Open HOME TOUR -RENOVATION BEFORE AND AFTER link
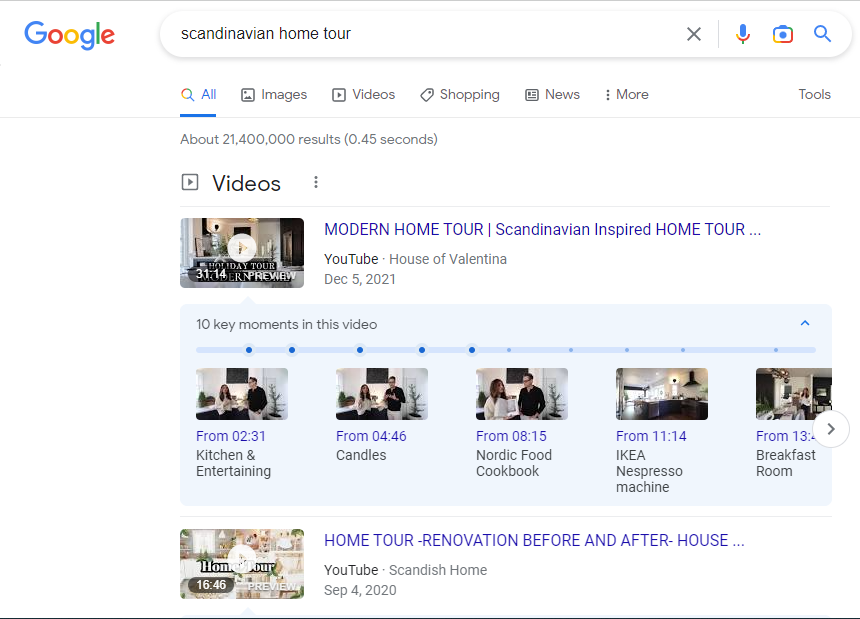The width and height of the screenshot is (860, 619). point(534,540)
